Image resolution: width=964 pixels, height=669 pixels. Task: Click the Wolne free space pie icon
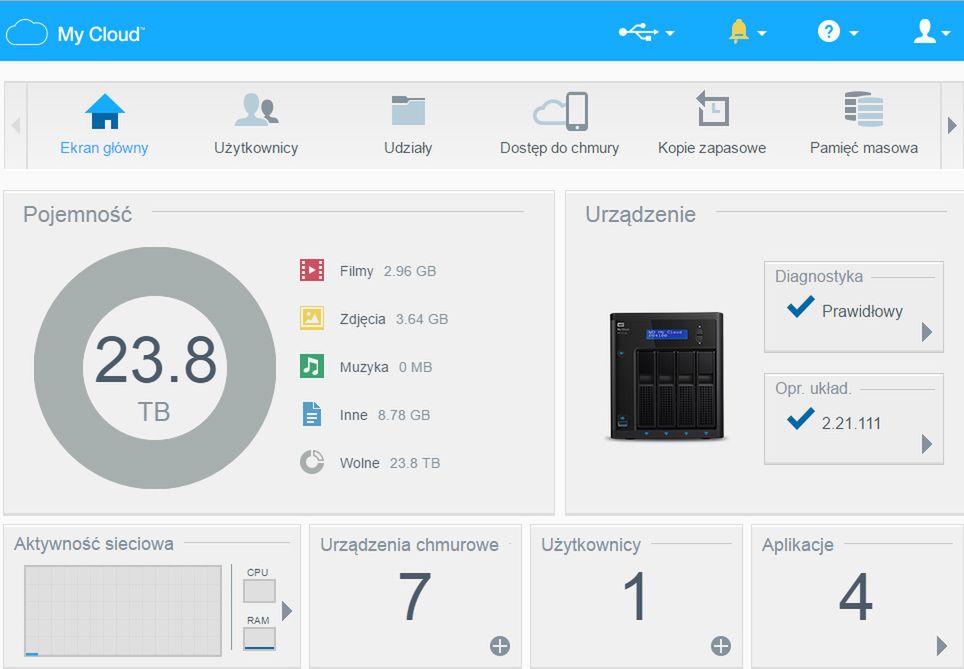(312, 462)
